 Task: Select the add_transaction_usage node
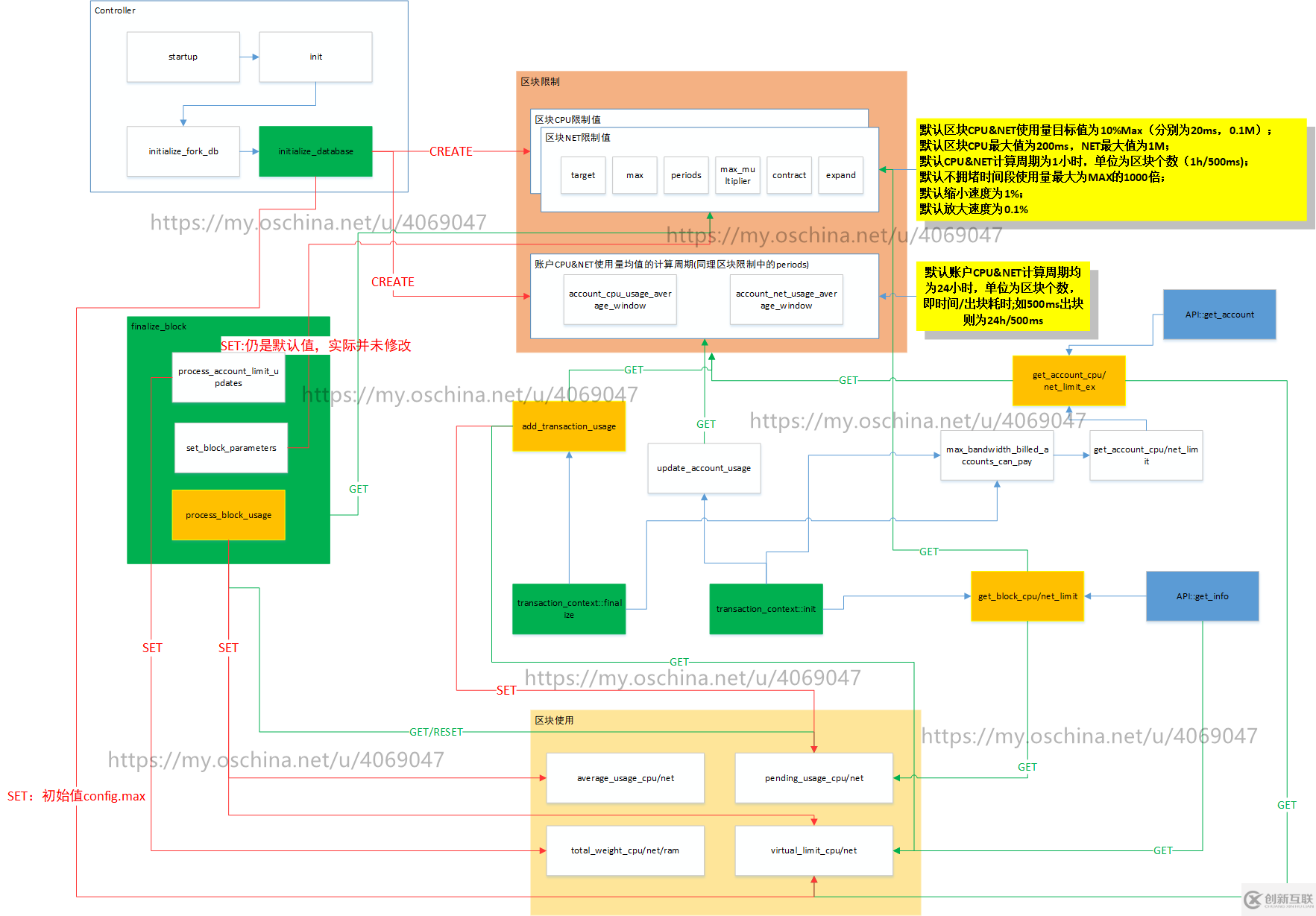point(569,426)
